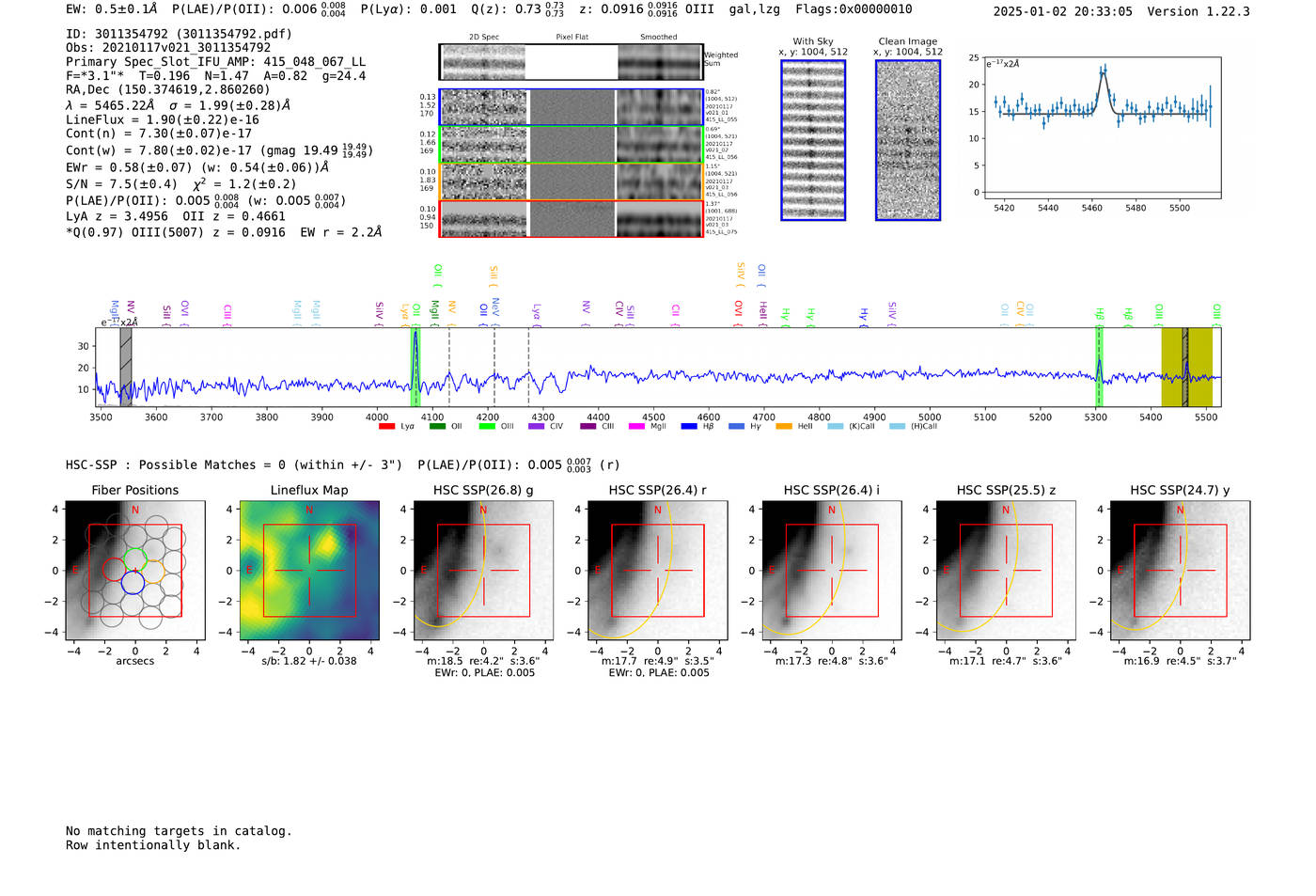Click the Primary Spec_Slot_IFU_AMP text line
Viewport: 1316px width, 896px height.
[x=215, y=62]
